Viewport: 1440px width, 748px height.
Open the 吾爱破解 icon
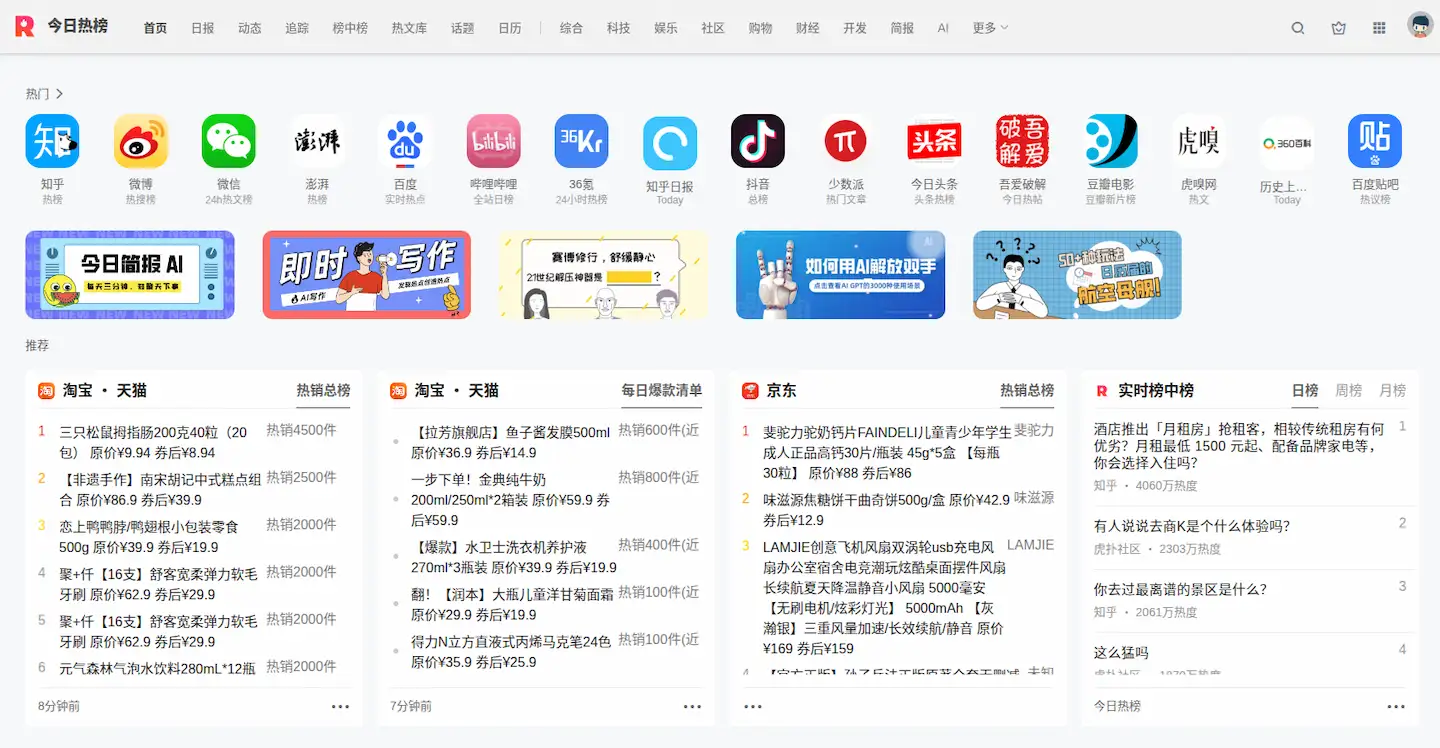tap(1022, 141)
